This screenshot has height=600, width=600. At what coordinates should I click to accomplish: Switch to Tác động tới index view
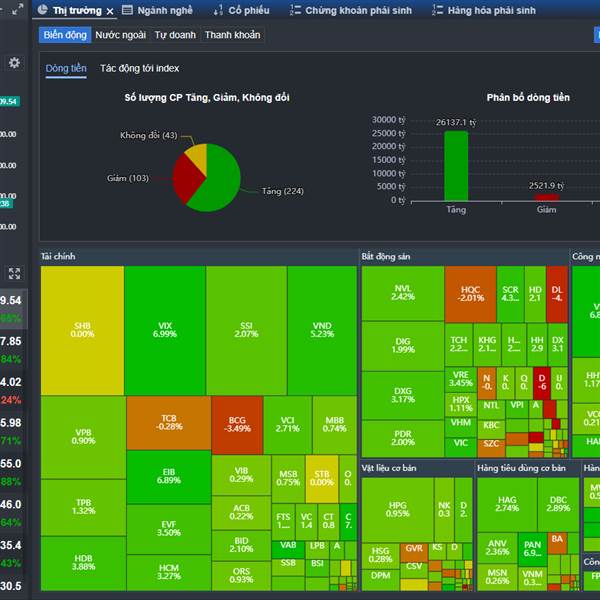click(x=140, y=68)
